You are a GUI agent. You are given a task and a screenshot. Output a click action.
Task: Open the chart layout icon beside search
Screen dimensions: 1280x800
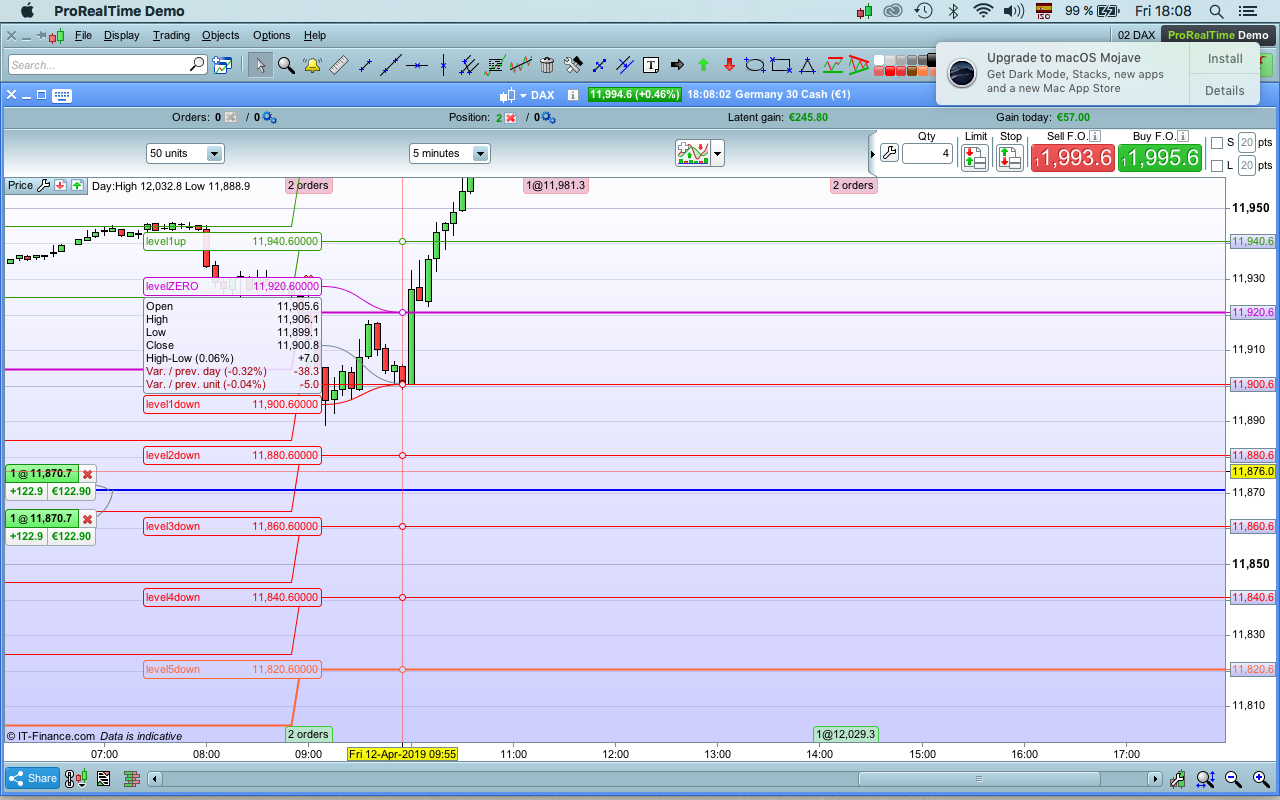click(222, 65)
